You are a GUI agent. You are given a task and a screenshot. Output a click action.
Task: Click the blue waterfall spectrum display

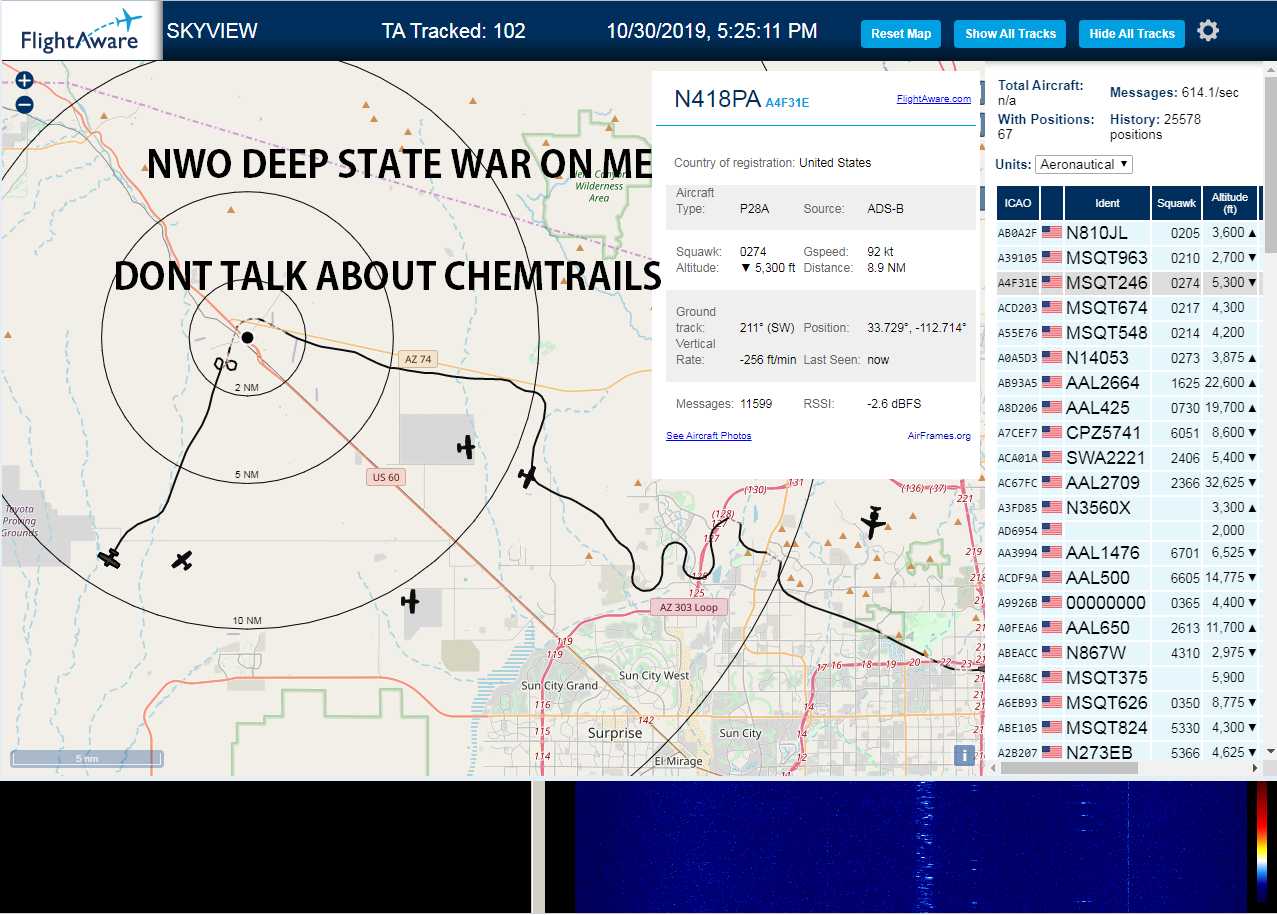point(913,846)
